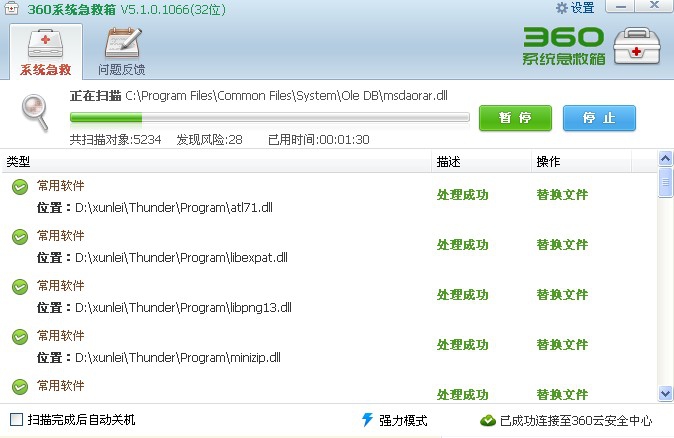
Task: Click green check icon for libexpat.dll
Action: 19,237
